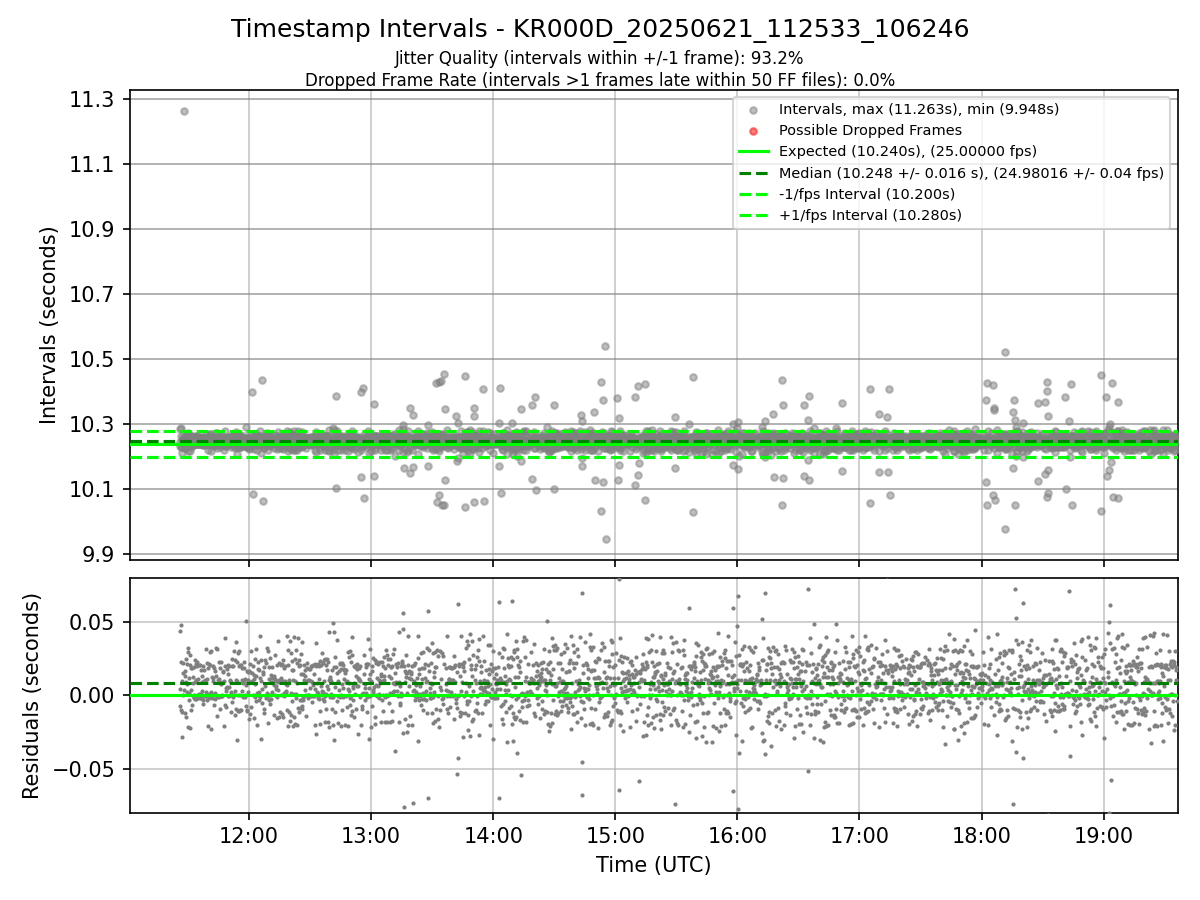Click the "Time (UTC)" x-axis label
Screen dimensions: 1200x900
click(653, 865)
